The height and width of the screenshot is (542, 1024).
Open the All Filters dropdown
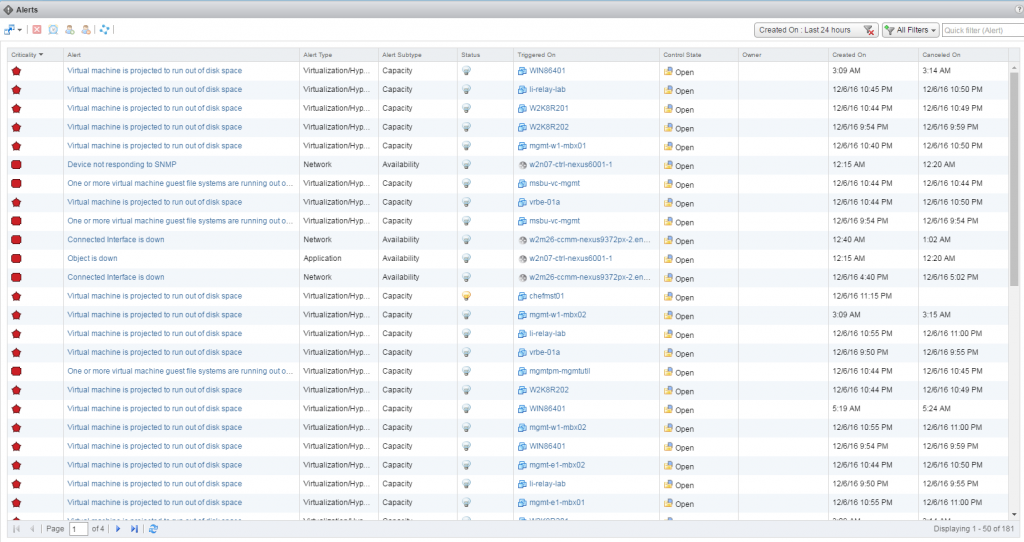910,31
